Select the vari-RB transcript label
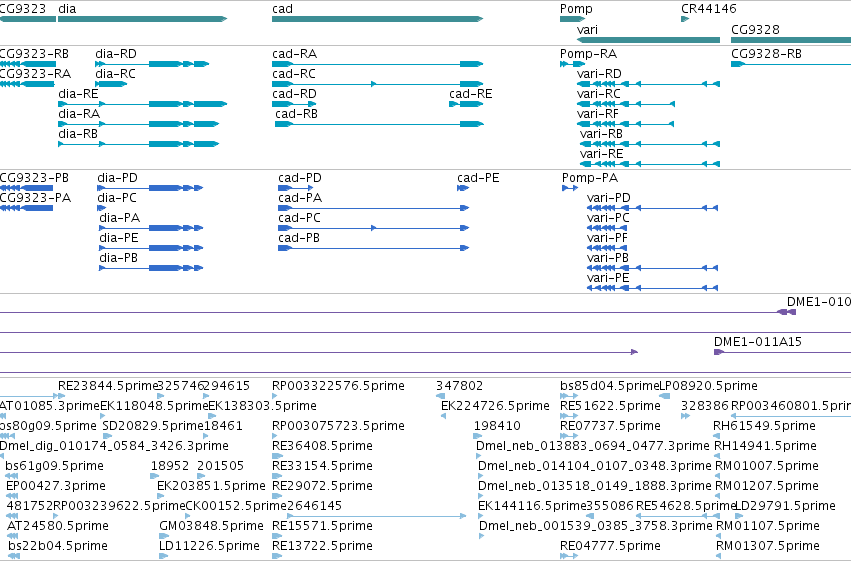Viewport: 851px width, 561px height. (x=601, y=134)
